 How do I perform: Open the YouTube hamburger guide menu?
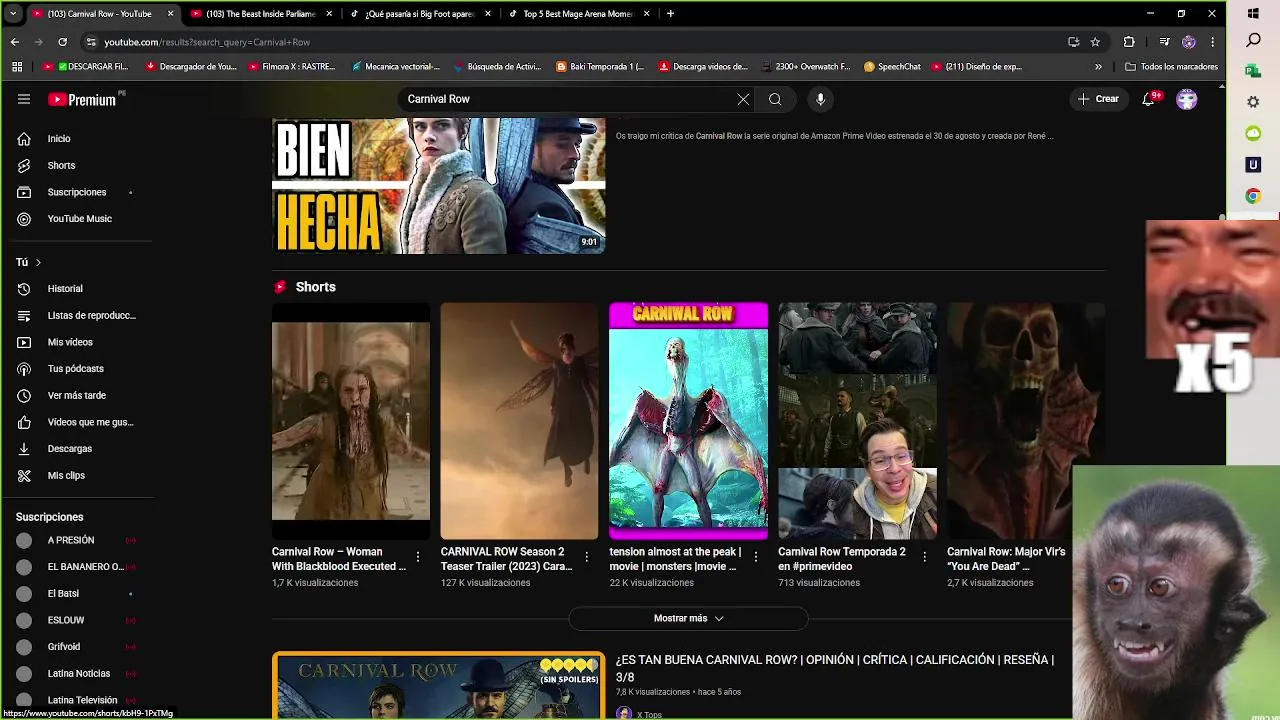pyautogui.click(x=24, y=99)
